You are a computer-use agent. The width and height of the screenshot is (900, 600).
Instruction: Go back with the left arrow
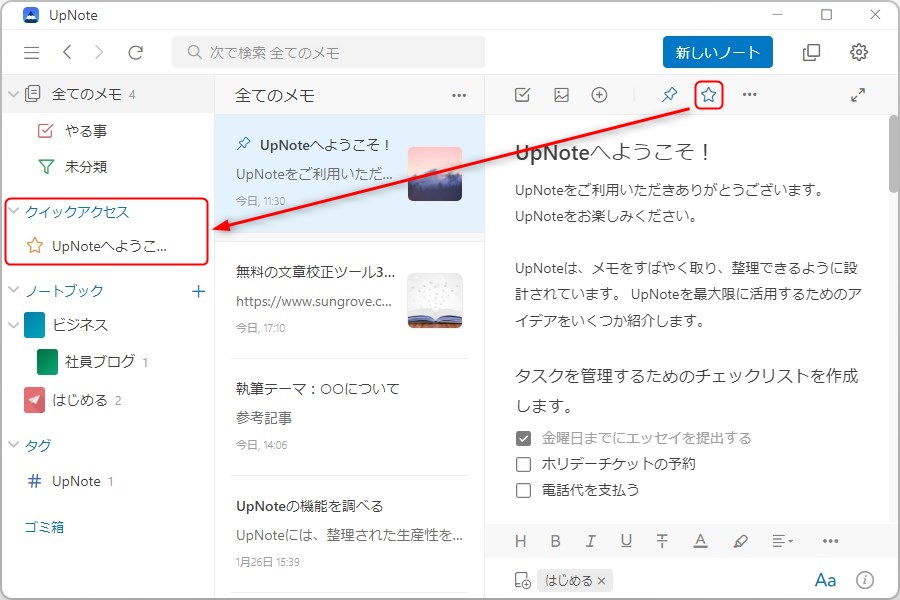click(x=67, y=52)
